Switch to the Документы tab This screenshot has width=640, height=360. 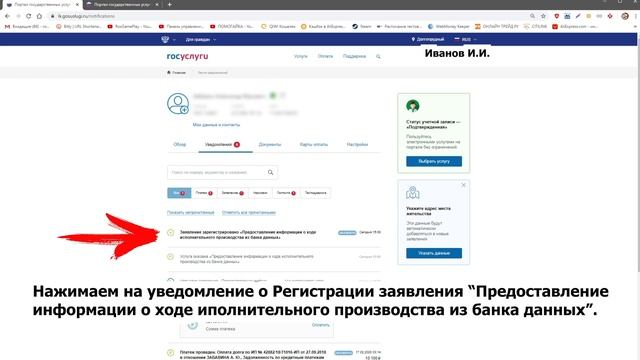coord(270,144)
